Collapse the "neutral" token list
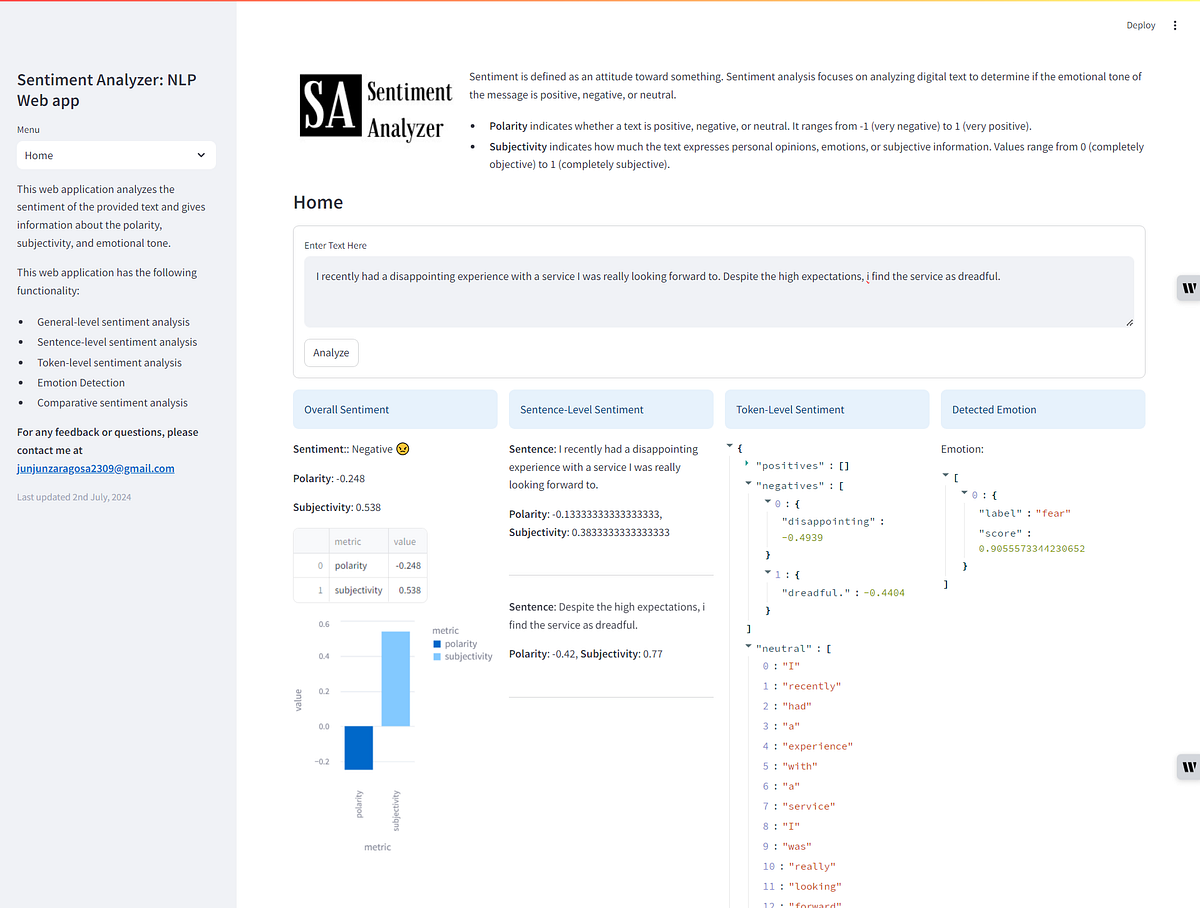 coord(747,645)
